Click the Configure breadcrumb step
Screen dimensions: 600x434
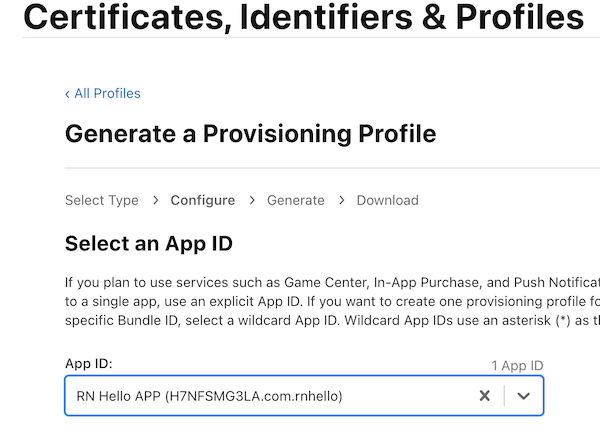point(202,200)
